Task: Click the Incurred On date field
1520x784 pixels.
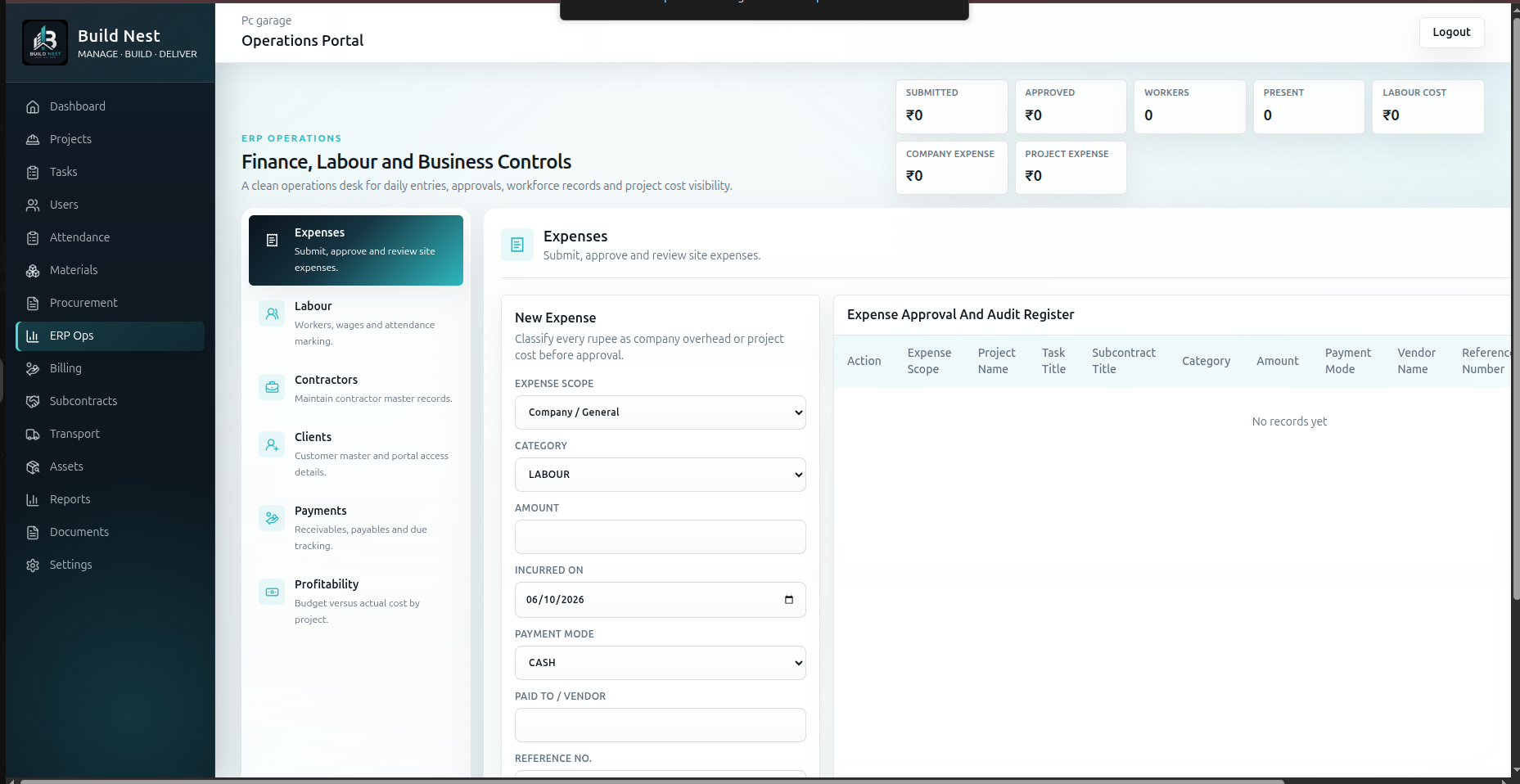Action: 661,600
